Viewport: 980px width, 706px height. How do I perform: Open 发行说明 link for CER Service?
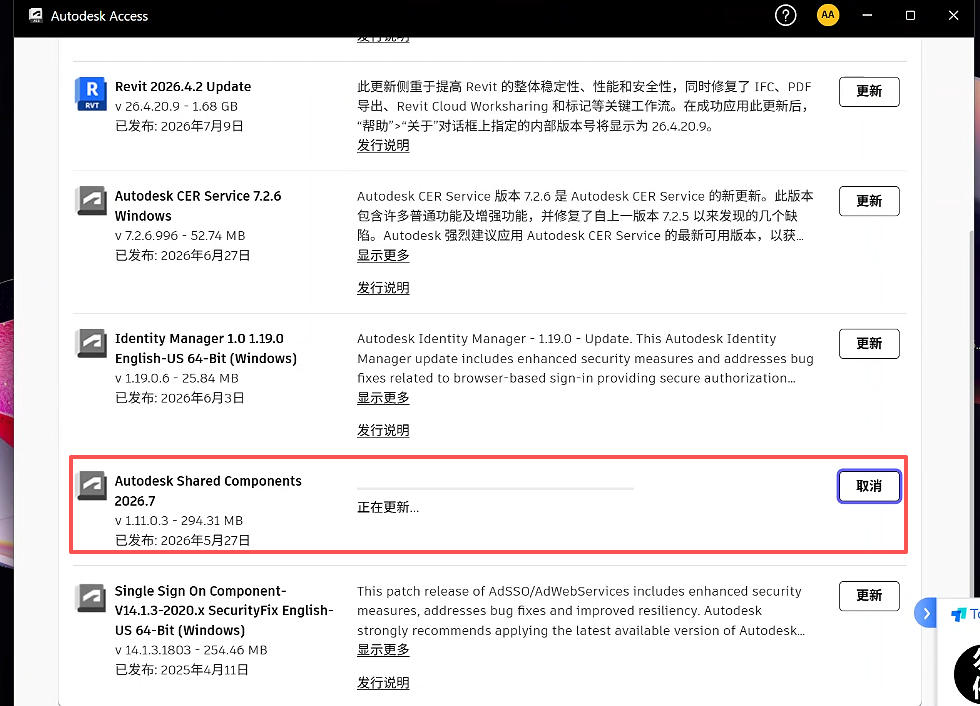(x=383, y=288)
